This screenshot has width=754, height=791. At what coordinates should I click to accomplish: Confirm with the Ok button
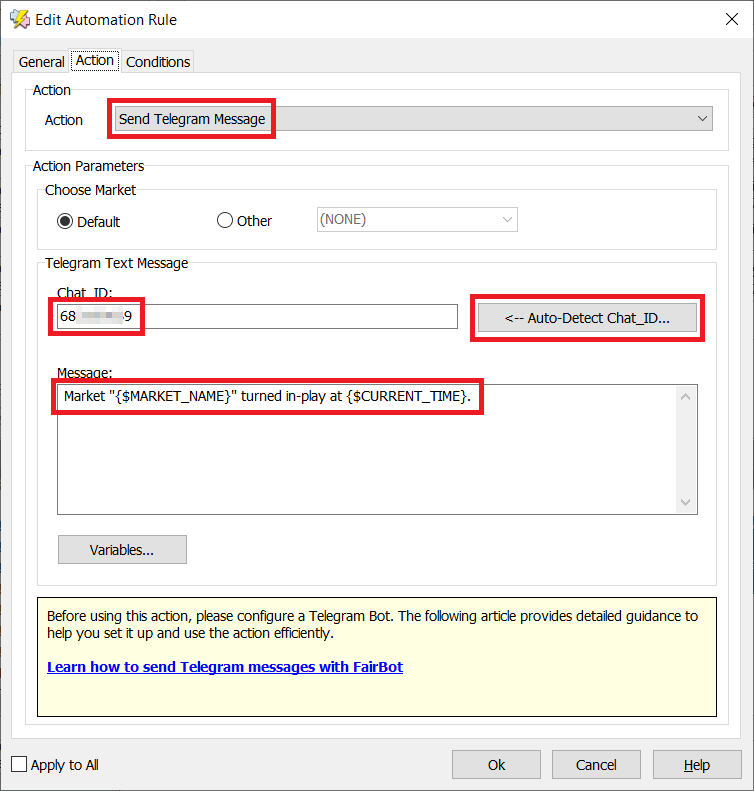point(496,765)
